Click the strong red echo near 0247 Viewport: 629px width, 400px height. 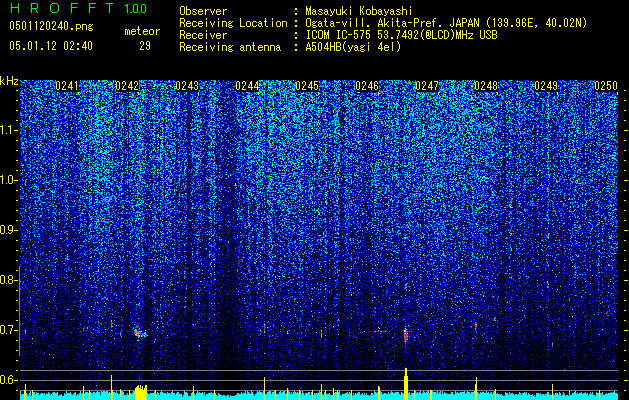tap(406, 334)
